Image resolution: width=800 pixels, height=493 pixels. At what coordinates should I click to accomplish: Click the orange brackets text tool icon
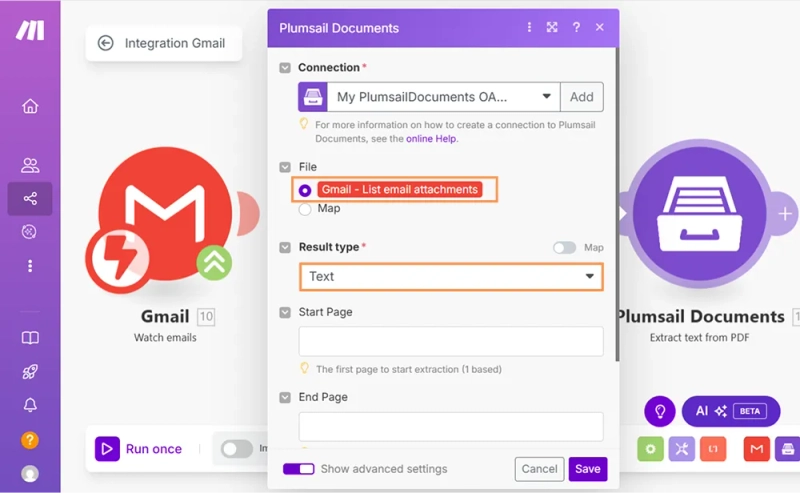coord(713,449)
